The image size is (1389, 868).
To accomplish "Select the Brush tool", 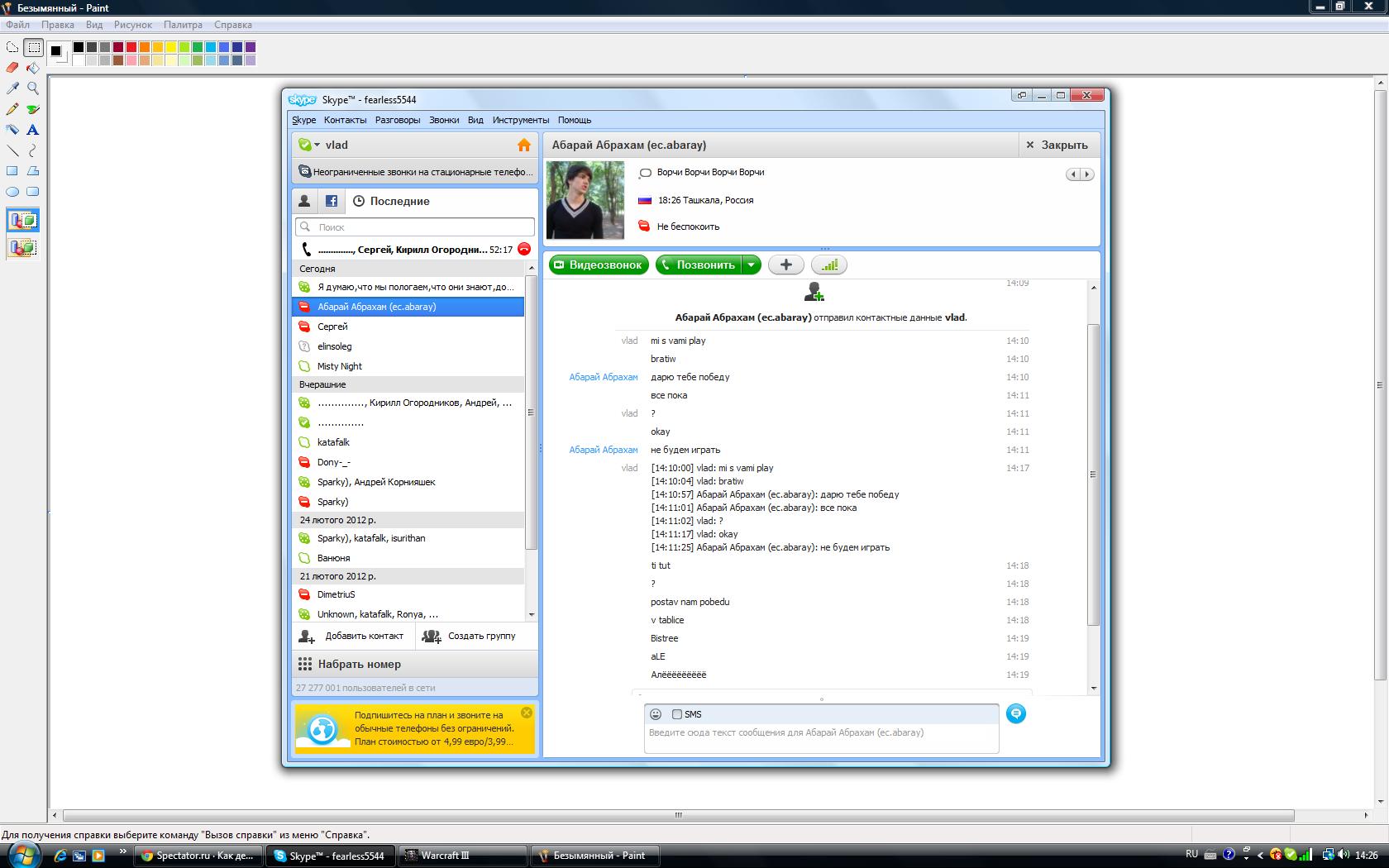I will click(x=33, y=109).
